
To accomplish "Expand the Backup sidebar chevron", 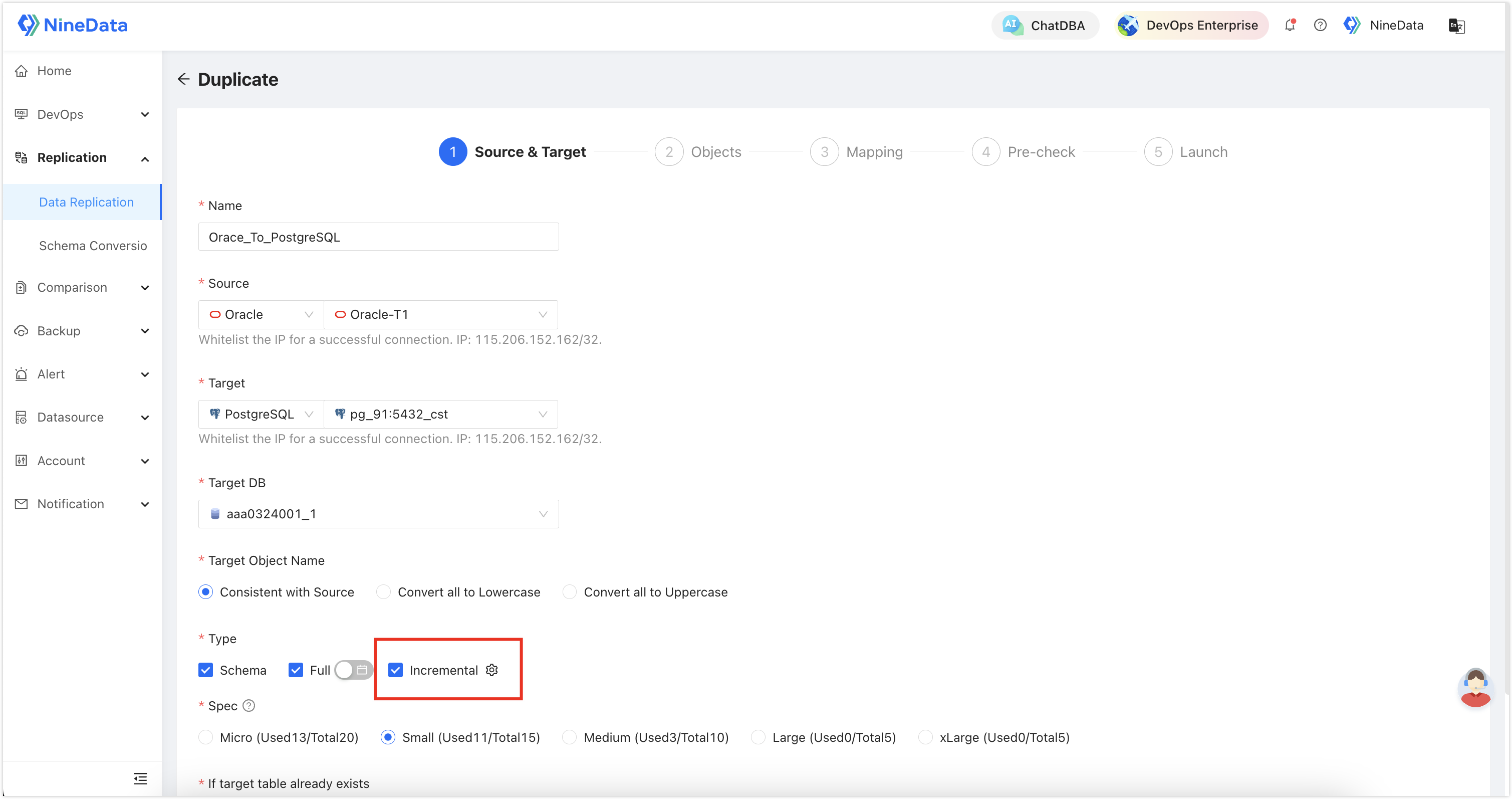I will pyautogui.click(x=145, y=331).
